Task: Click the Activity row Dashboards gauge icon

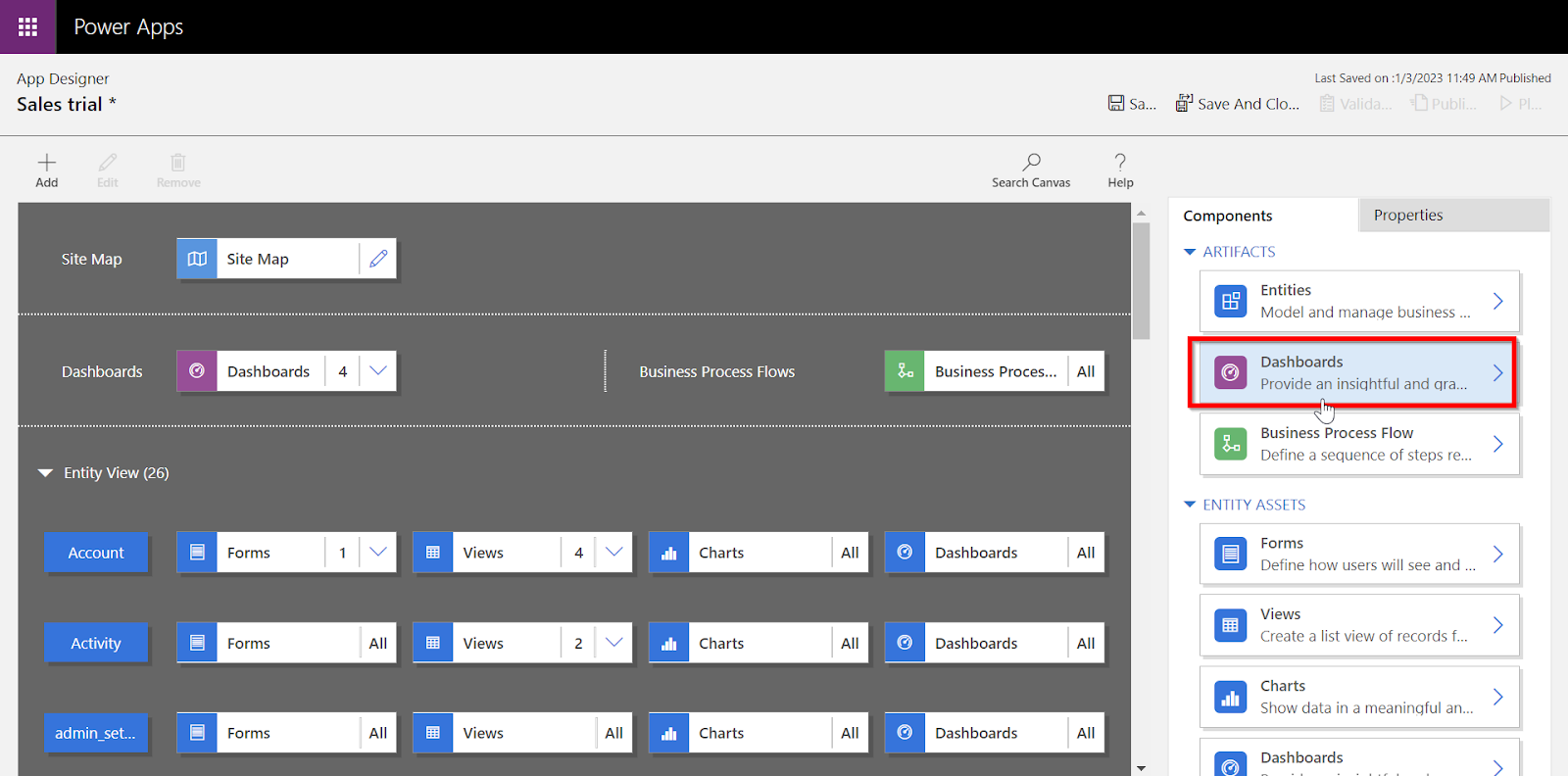Action: (x=905, y=643)
